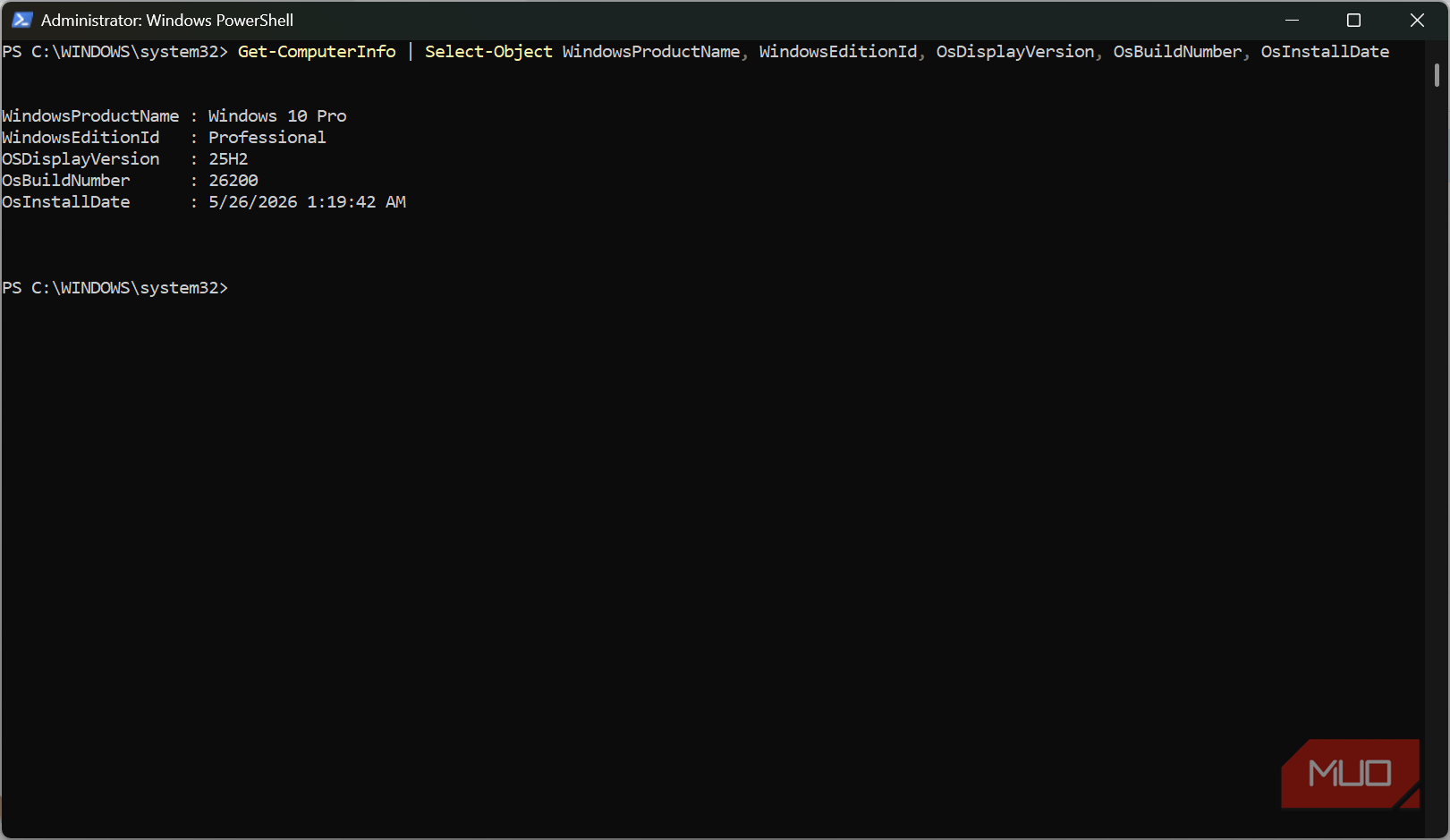
Task: Click the Windows 10 Pro value
Action: 277,116
